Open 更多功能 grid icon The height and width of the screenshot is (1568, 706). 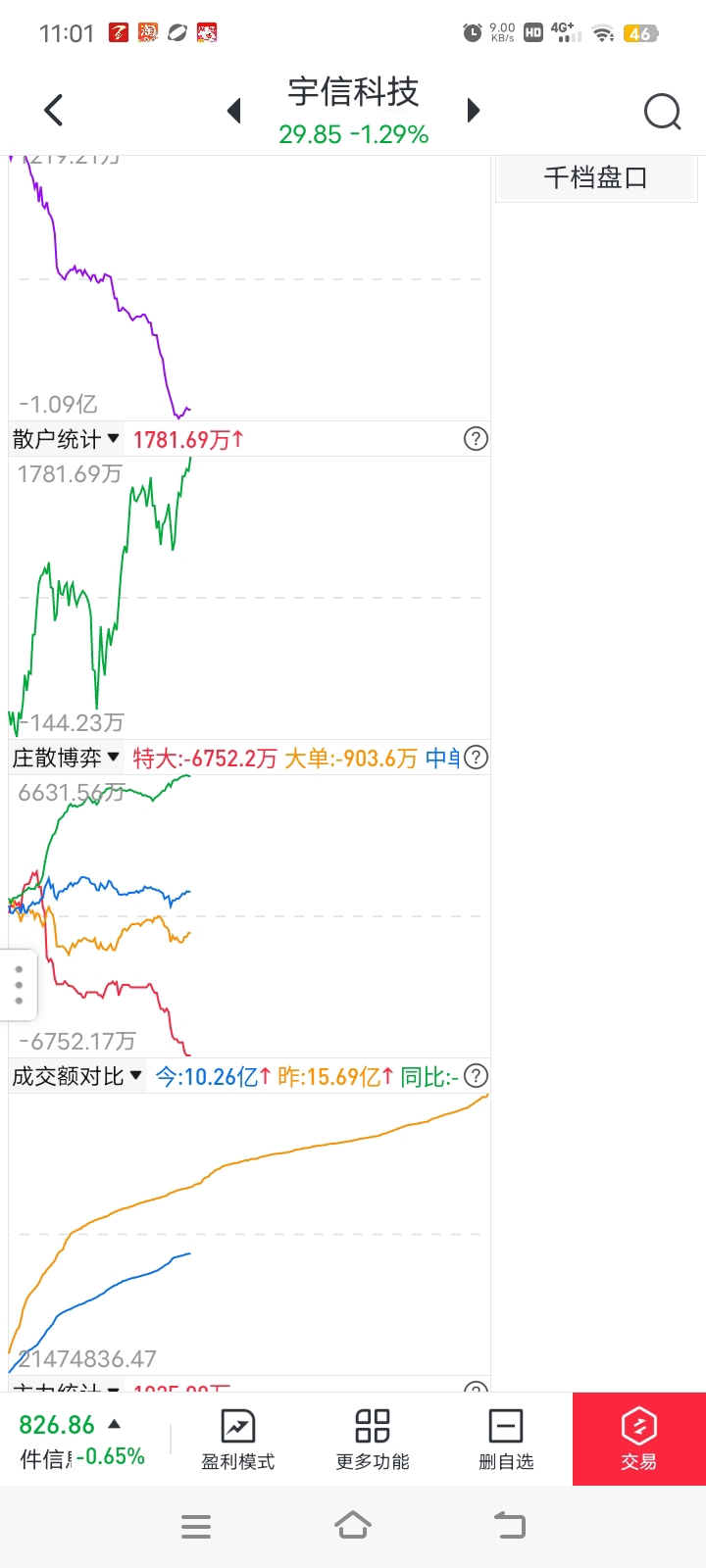point(373,1440)
